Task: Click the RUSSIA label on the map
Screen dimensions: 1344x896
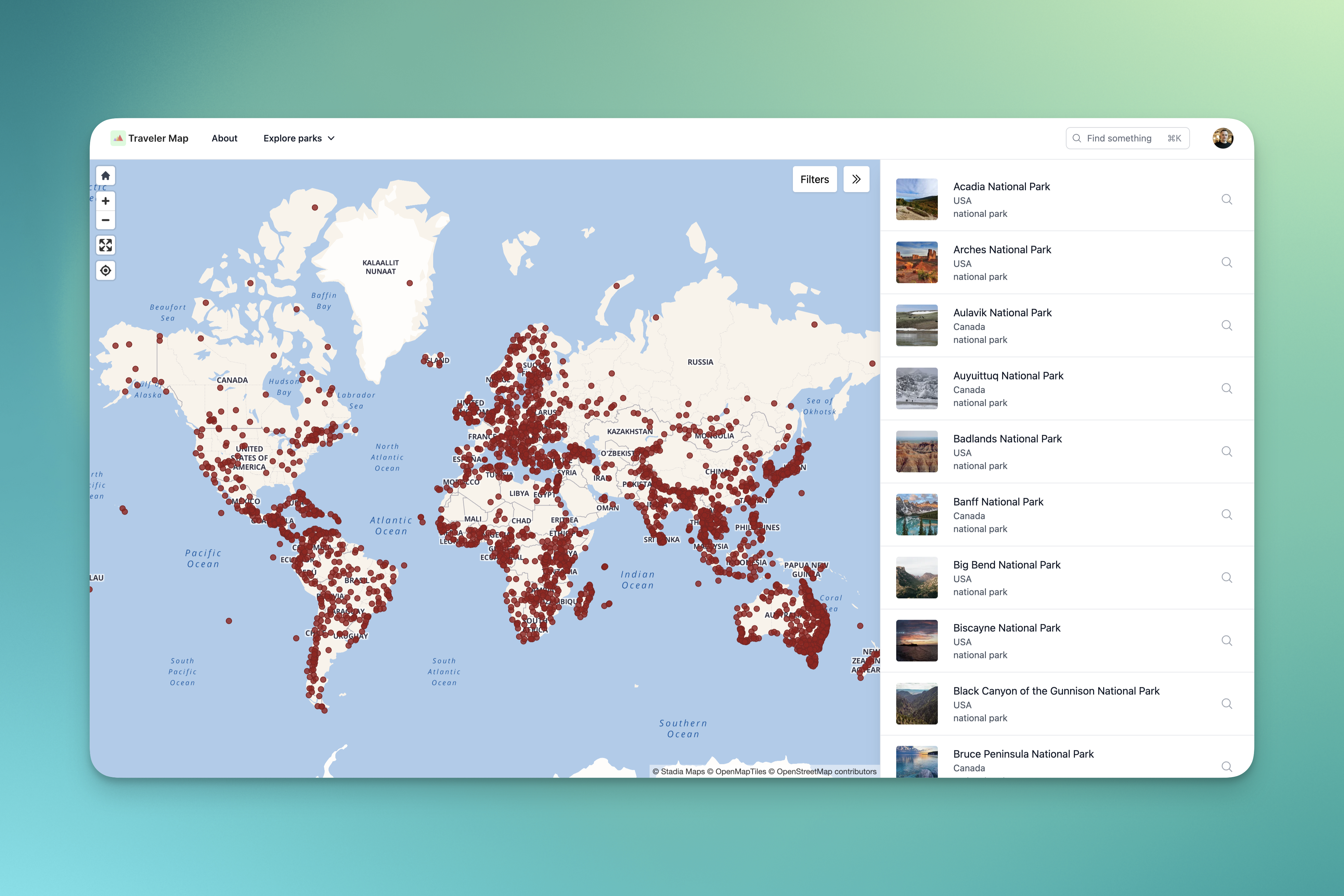Action: click(x=700, y=362)
